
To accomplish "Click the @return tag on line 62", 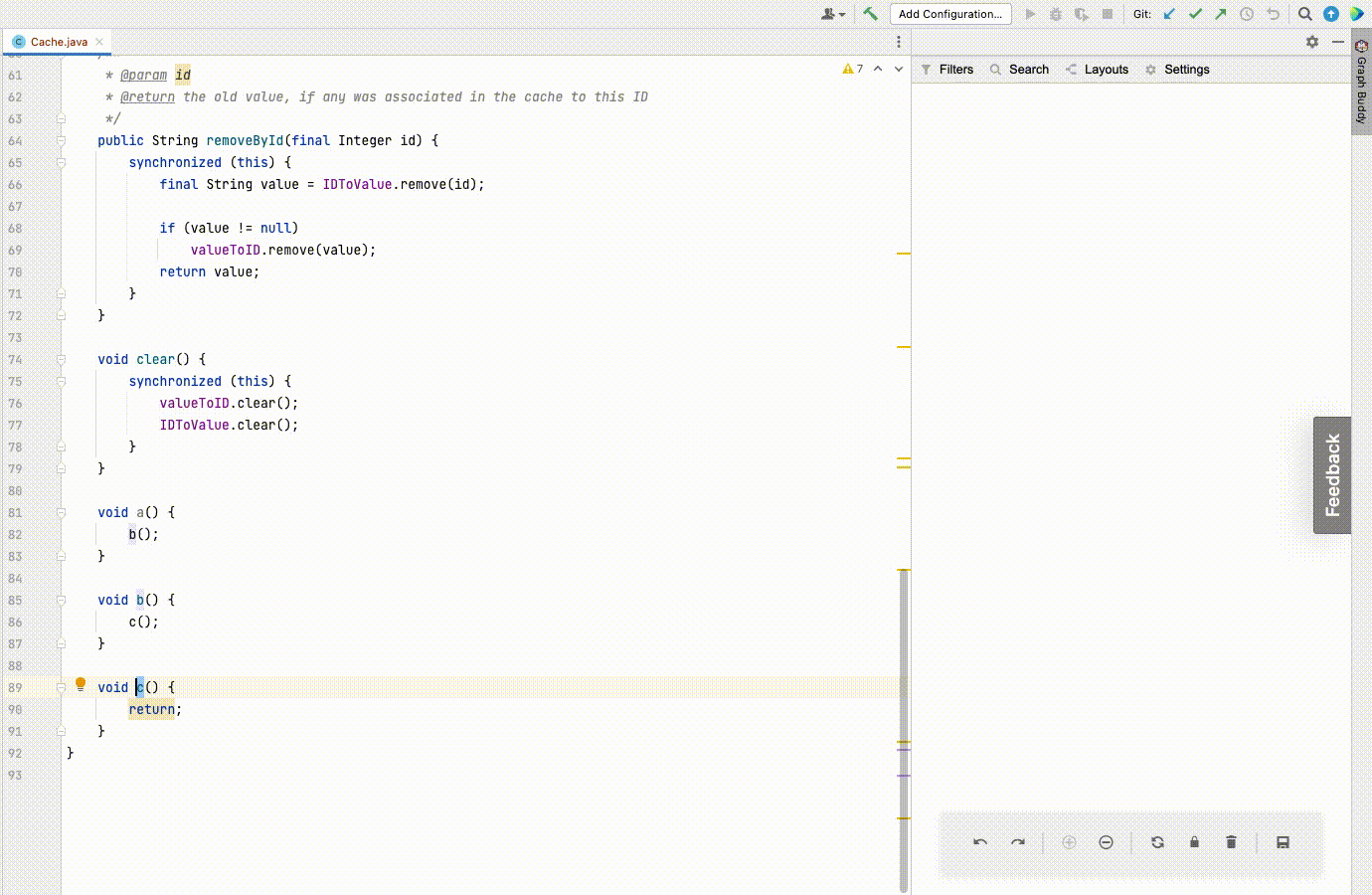I will [147, 96].
